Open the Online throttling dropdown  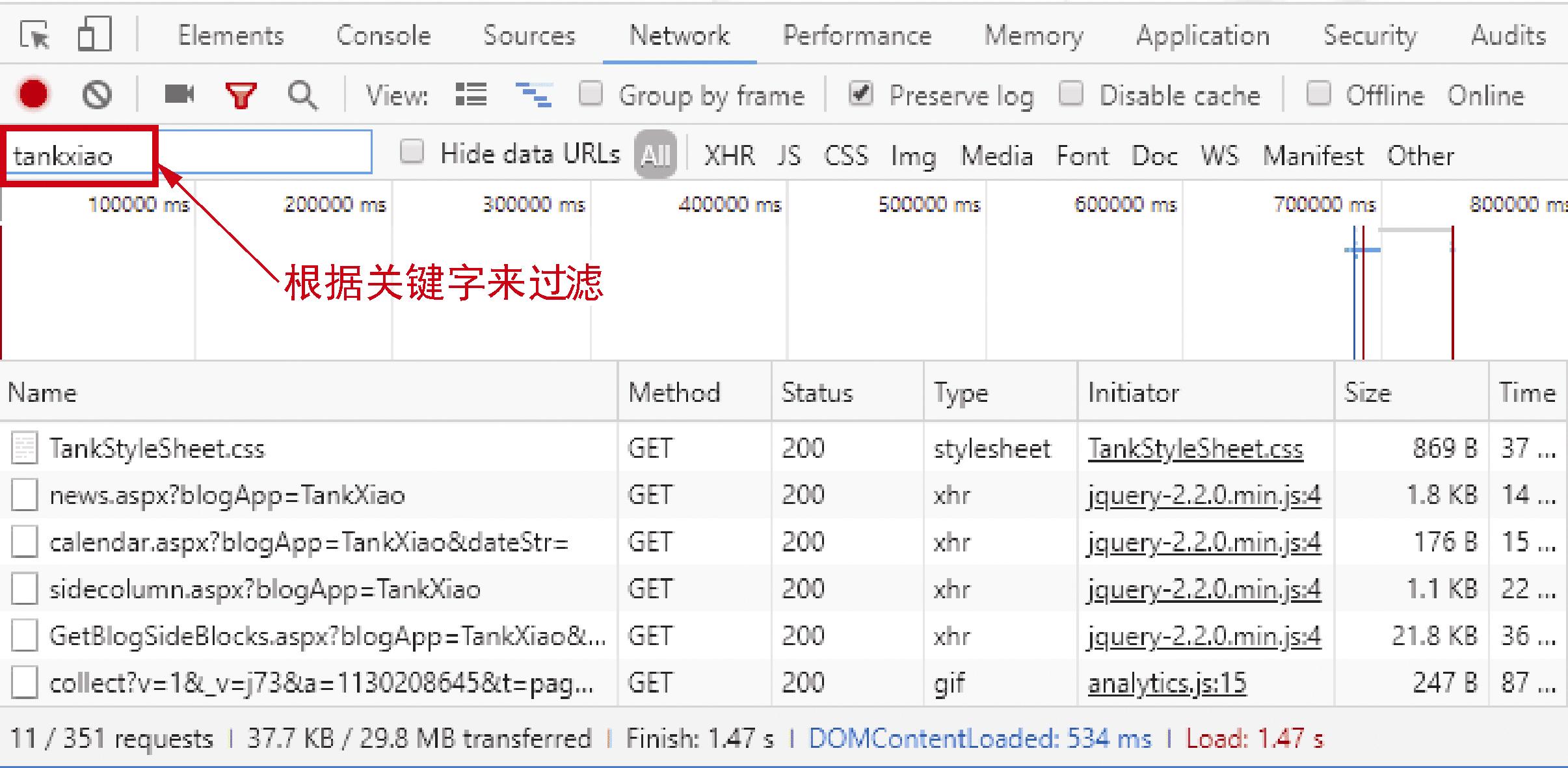click(1486, 95)
